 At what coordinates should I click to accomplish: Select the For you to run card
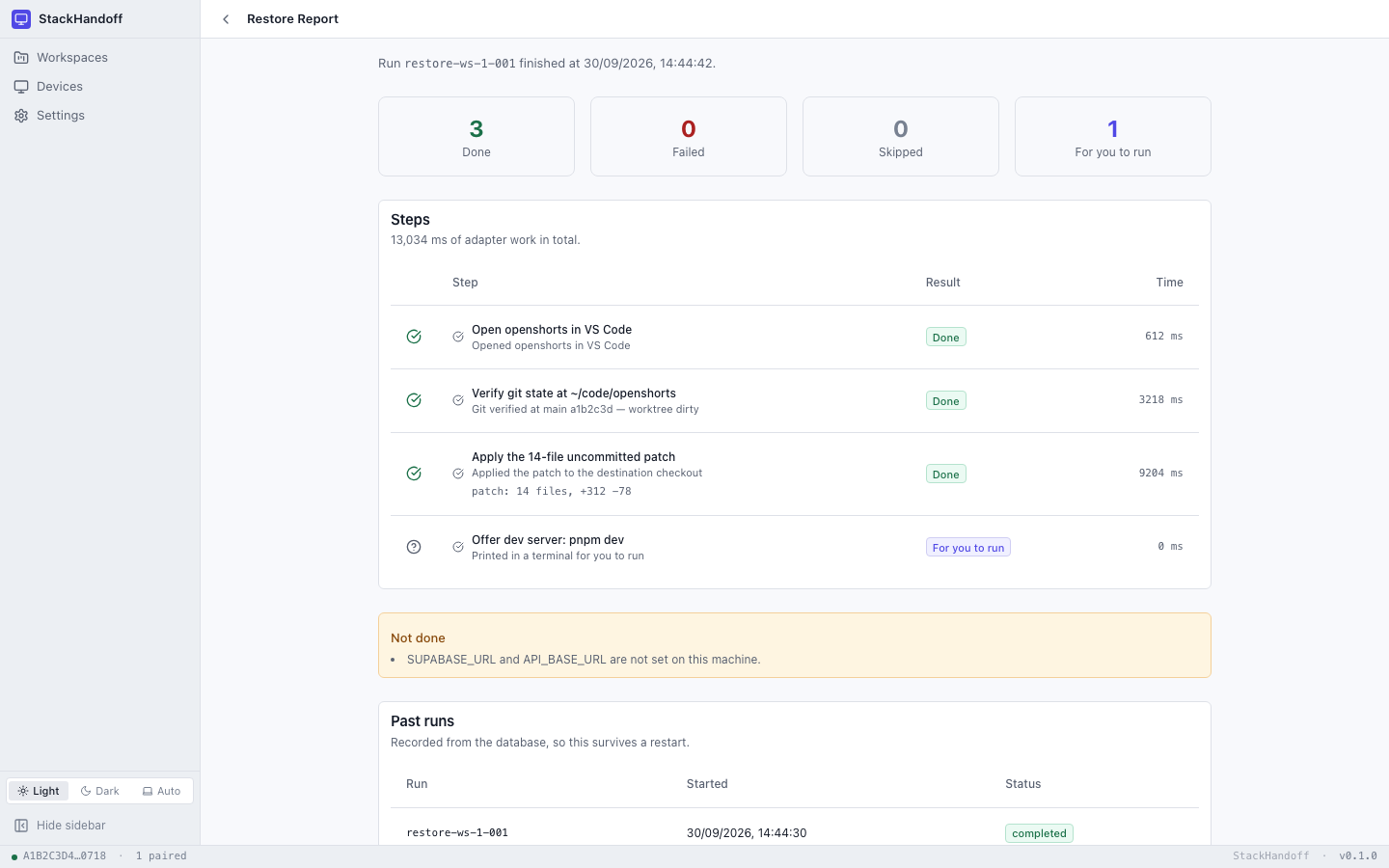1113,136
